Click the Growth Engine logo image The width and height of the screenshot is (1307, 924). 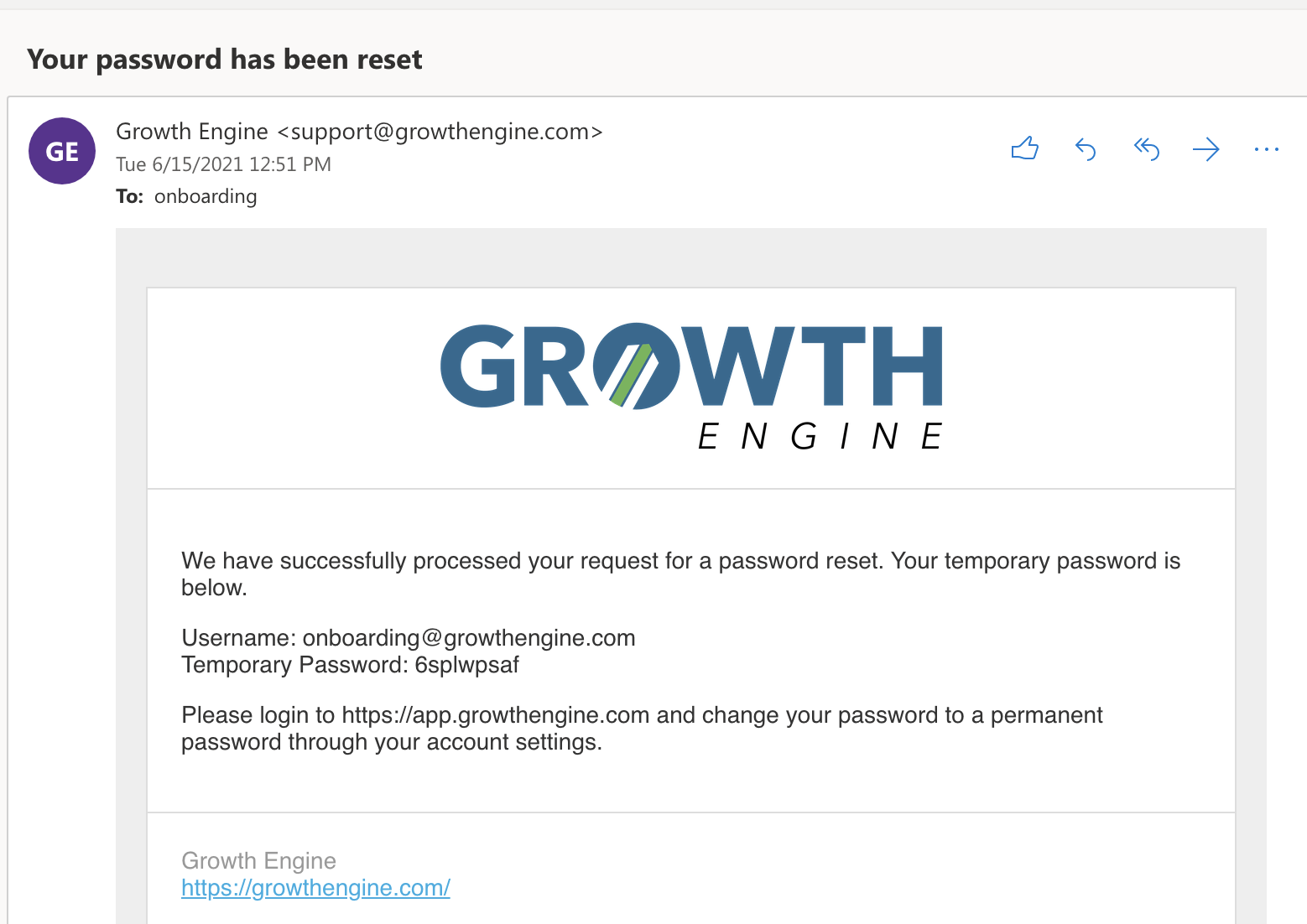click(x=691, y=387)
